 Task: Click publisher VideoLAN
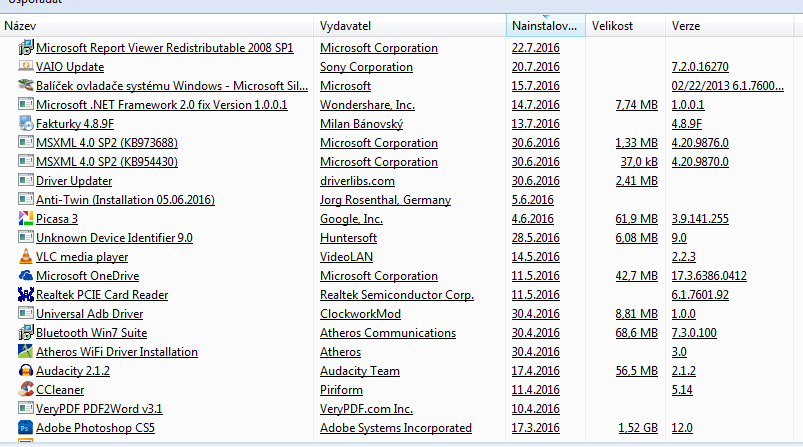tap(346, 257)
